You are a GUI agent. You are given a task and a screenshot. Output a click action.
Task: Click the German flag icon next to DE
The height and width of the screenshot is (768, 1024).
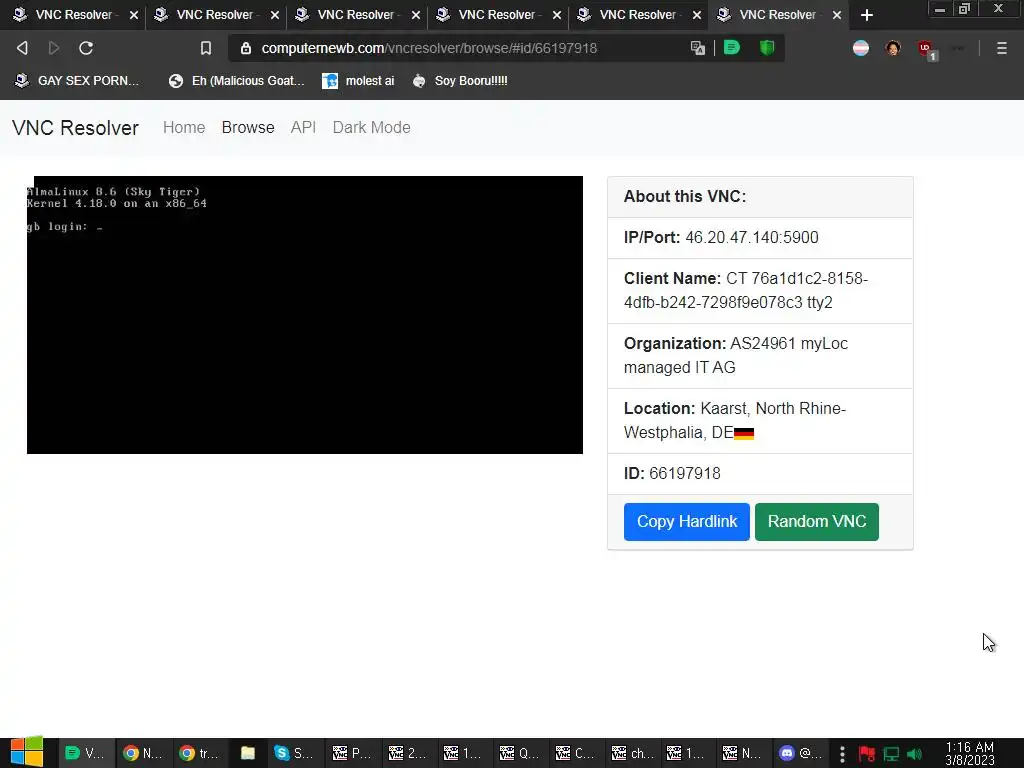744,434
